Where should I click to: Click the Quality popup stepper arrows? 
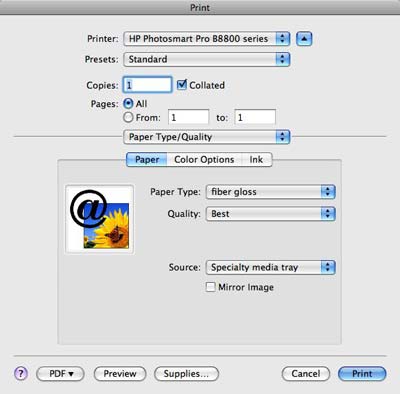tap(328, 214)
